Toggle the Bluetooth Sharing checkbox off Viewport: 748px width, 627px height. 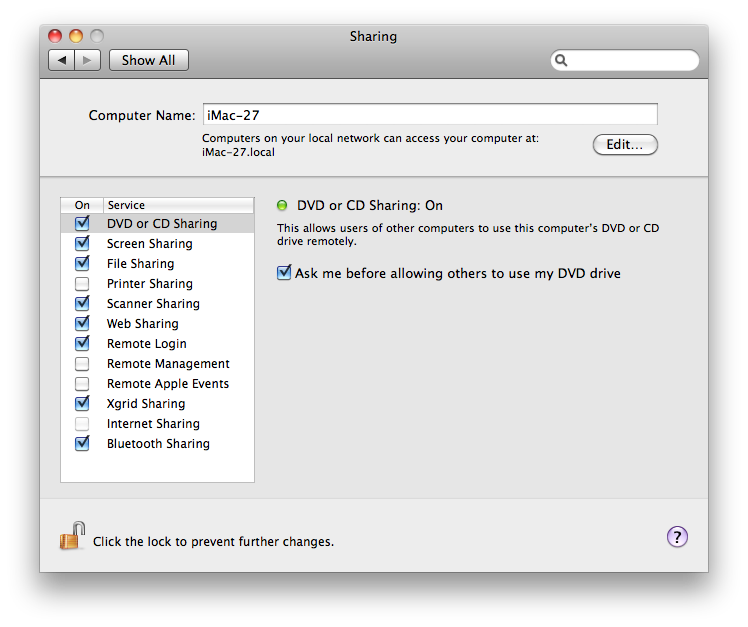[x=82, y=444]
